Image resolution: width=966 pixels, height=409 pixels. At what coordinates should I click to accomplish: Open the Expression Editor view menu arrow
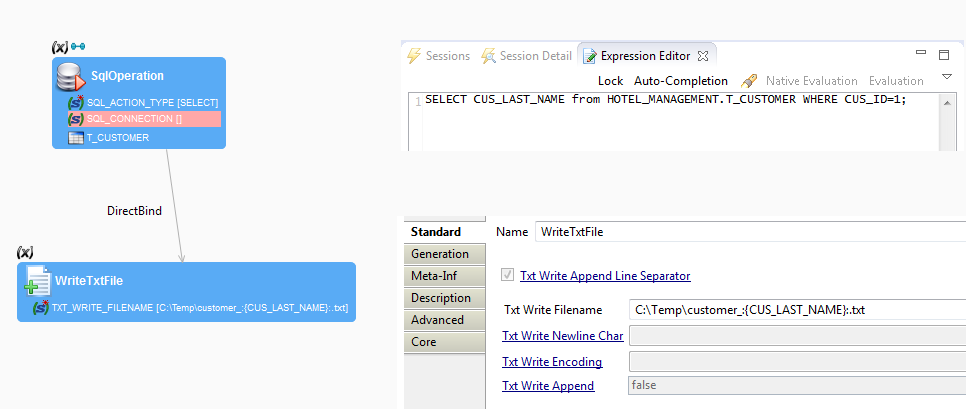tap(946, 77)
